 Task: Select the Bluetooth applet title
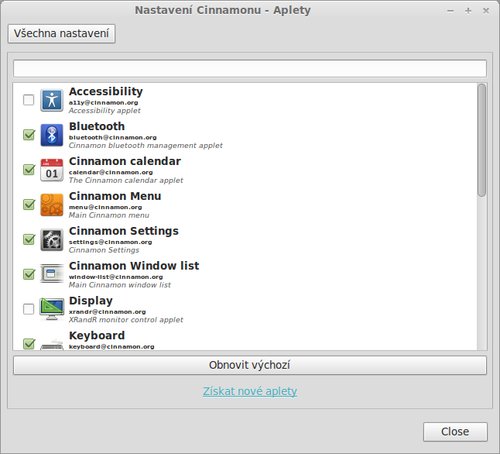coord(97,126)
